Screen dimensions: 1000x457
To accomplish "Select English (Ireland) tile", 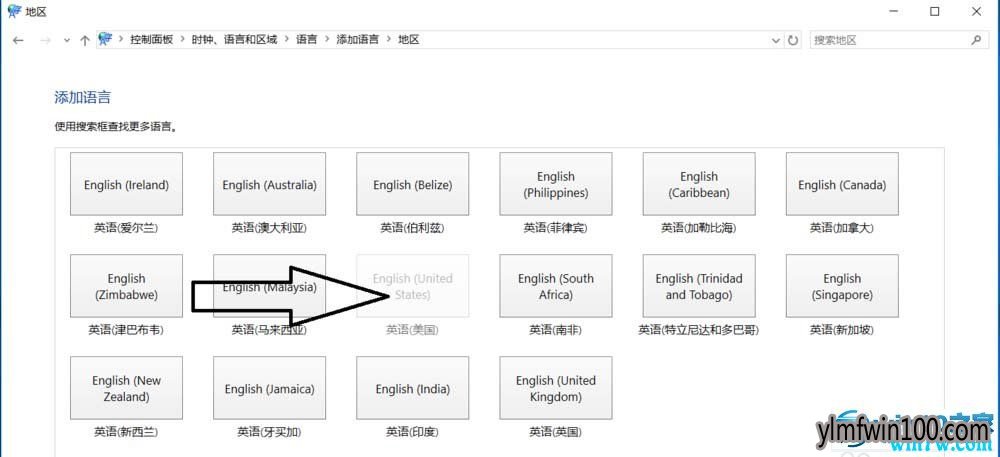I will pos(126,184).
